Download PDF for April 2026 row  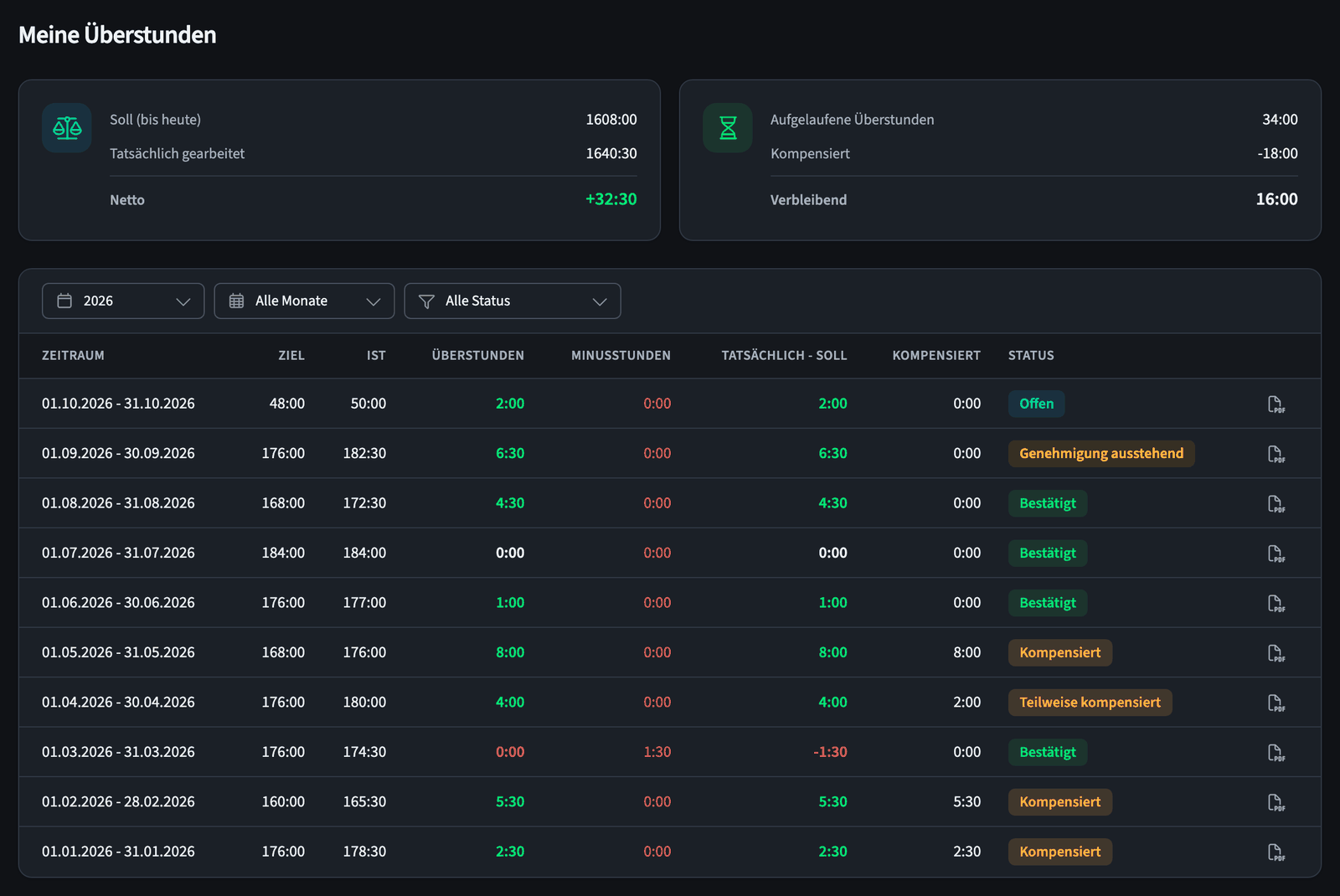coord(1276,703)
